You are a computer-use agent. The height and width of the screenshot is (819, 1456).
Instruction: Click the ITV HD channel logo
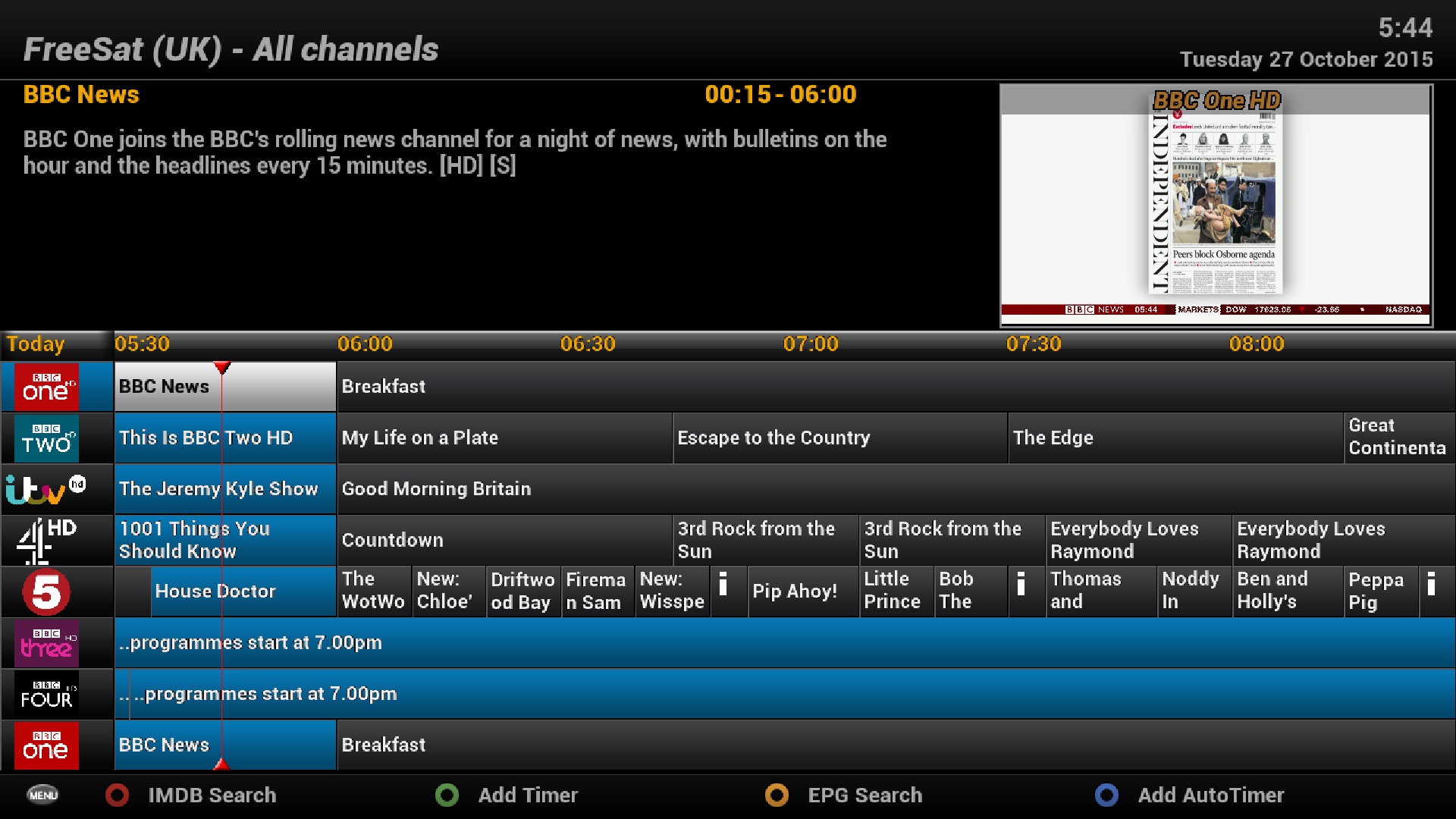tap(46, 489)
